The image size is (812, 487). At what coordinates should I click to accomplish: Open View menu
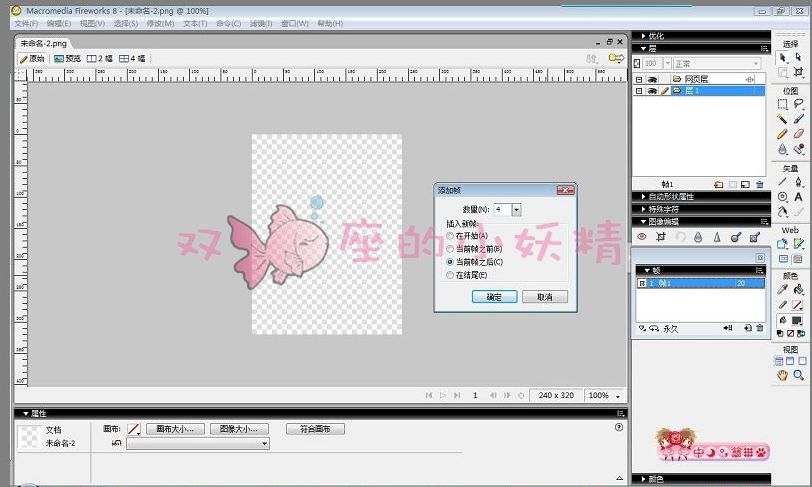[92, 23]
